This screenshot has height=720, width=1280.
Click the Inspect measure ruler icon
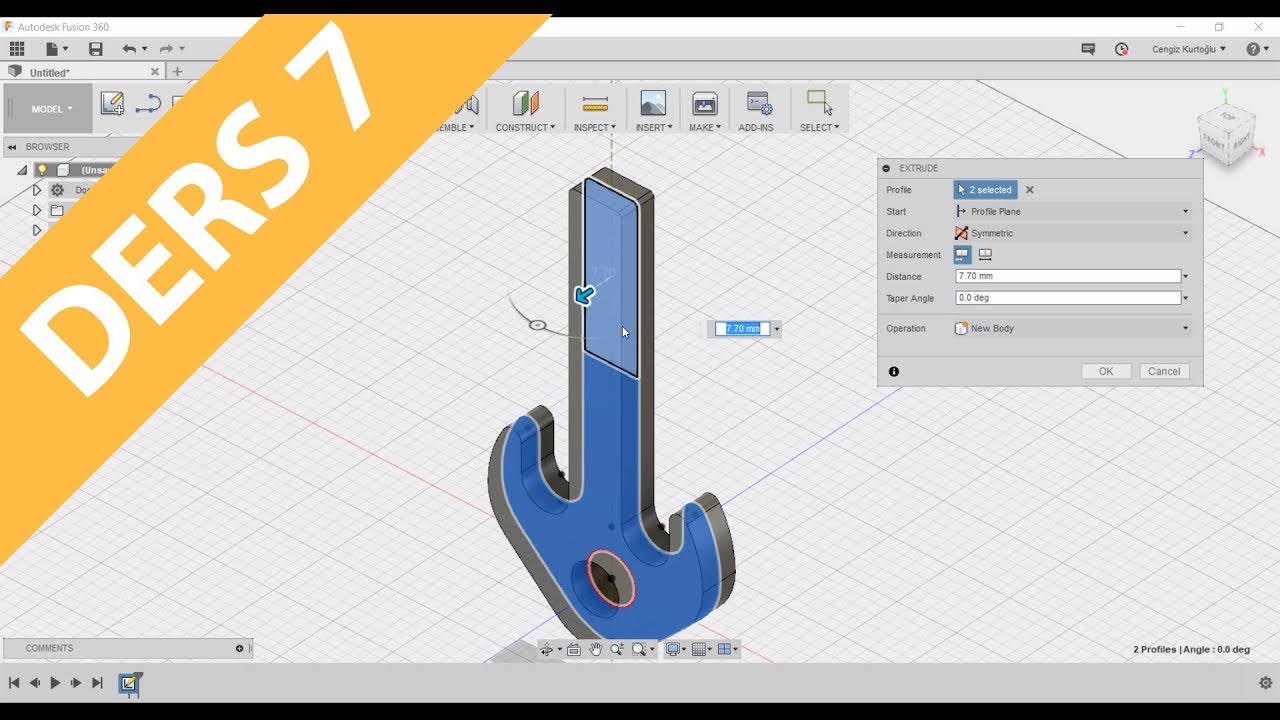(x=595, y=103)
